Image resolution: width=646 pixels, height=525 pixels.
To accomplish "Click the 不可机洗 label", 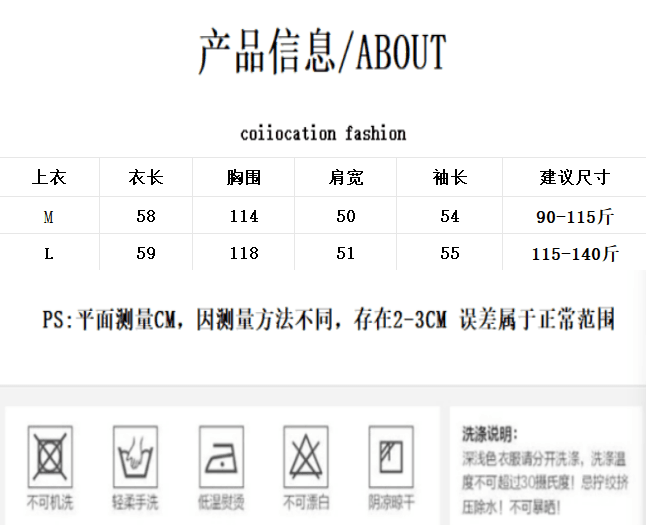I will [50, 502].
